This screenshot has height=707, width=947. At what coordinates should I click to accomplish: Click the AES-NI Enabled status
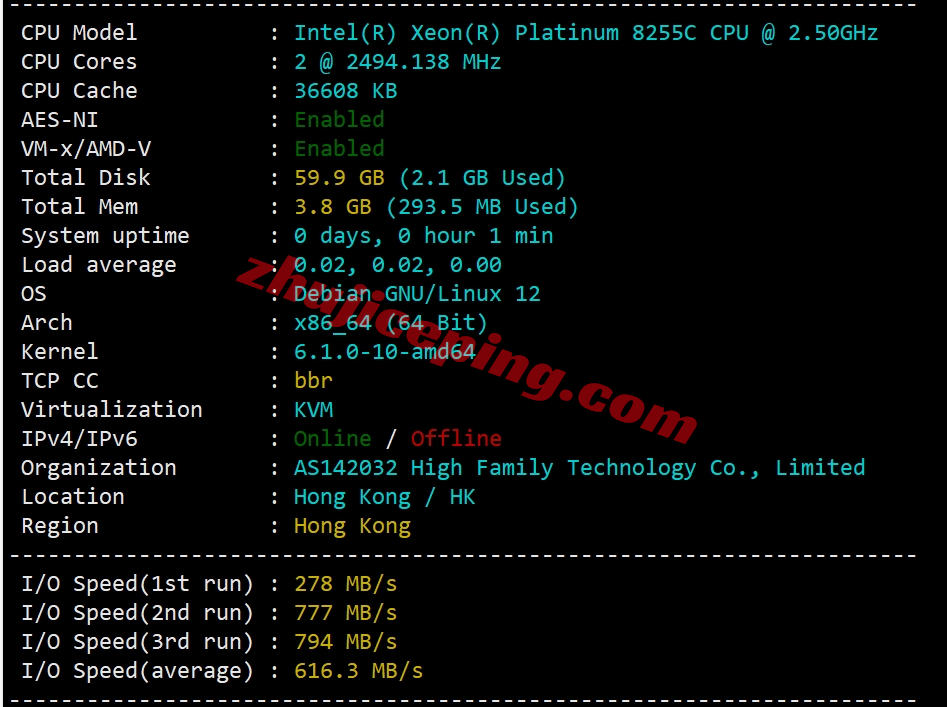339,120
